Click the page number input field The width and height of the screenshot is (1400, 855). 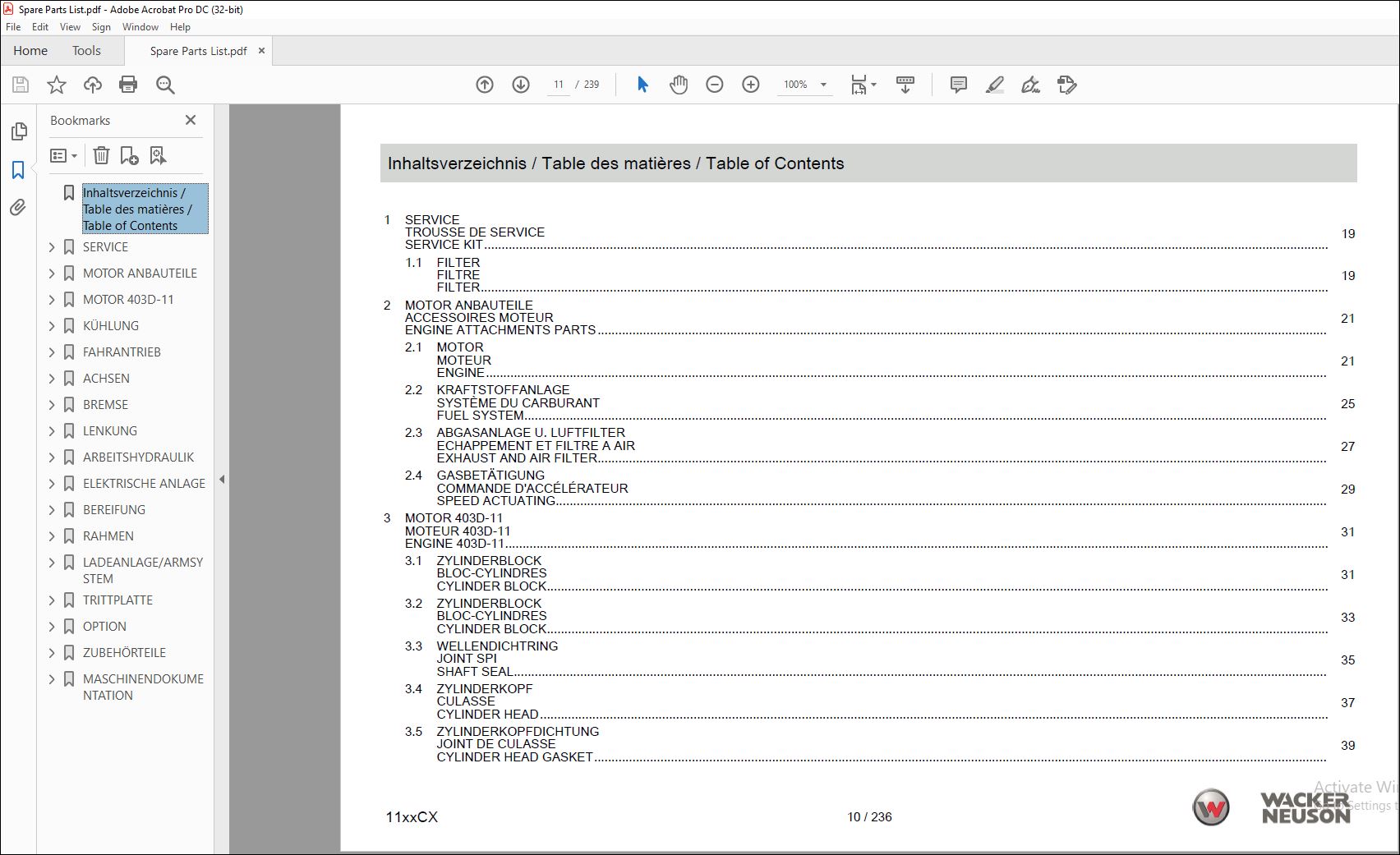(x=559, y=85)
